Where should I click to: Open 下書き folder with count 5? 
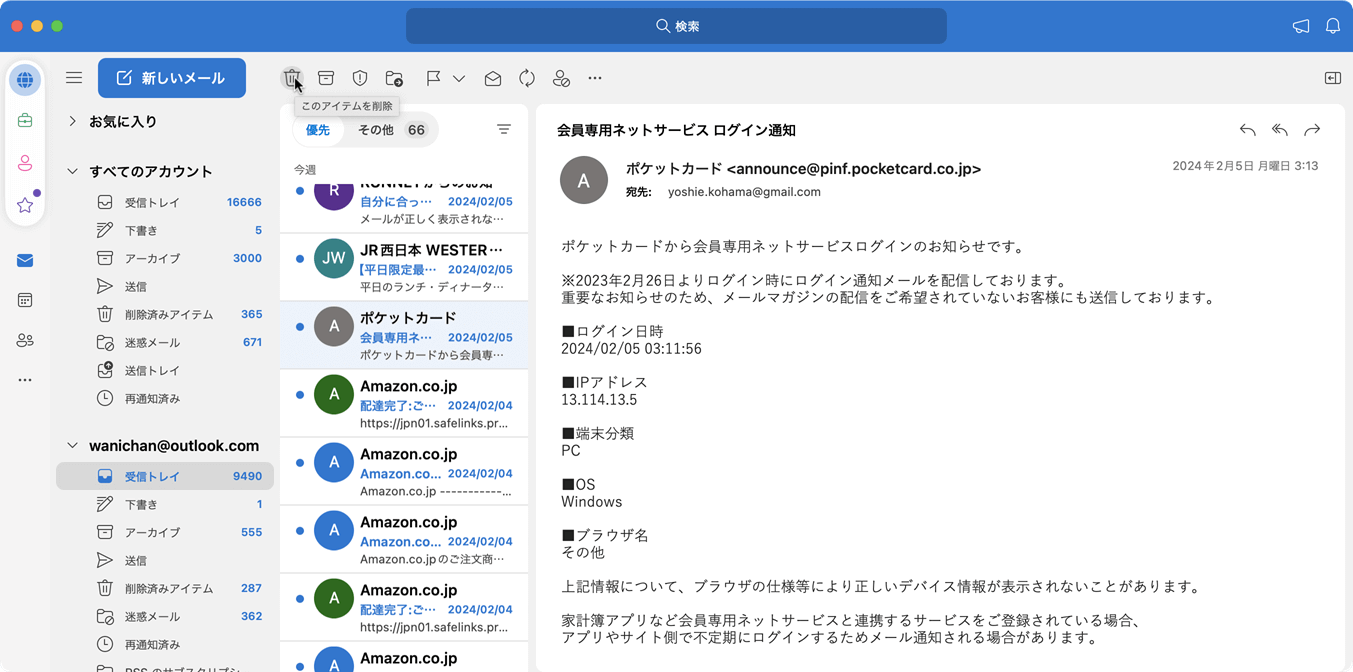[x=165, y=230]
